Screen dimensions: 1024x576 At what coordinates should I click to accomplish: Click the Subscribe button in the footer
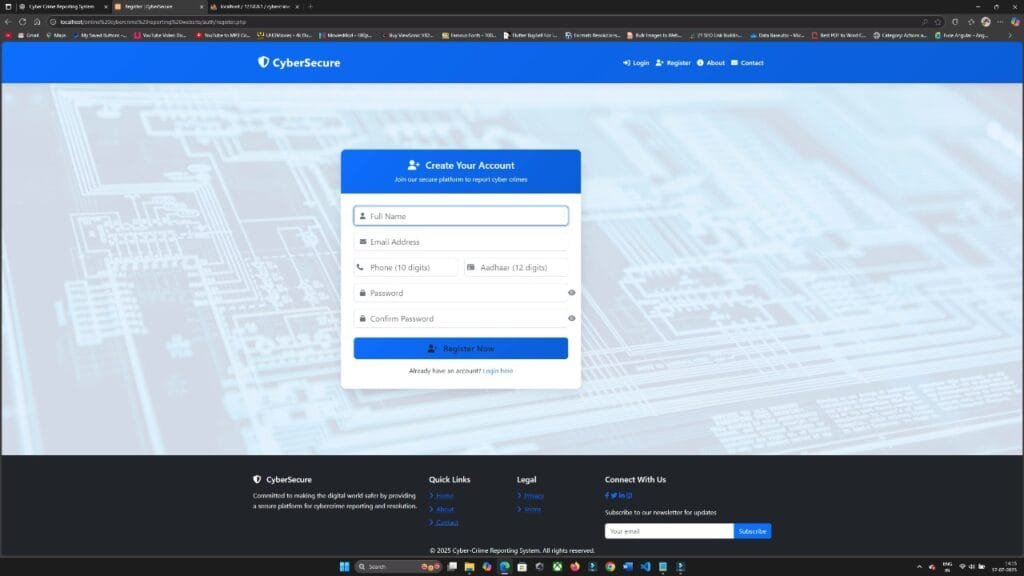[751, 531]
